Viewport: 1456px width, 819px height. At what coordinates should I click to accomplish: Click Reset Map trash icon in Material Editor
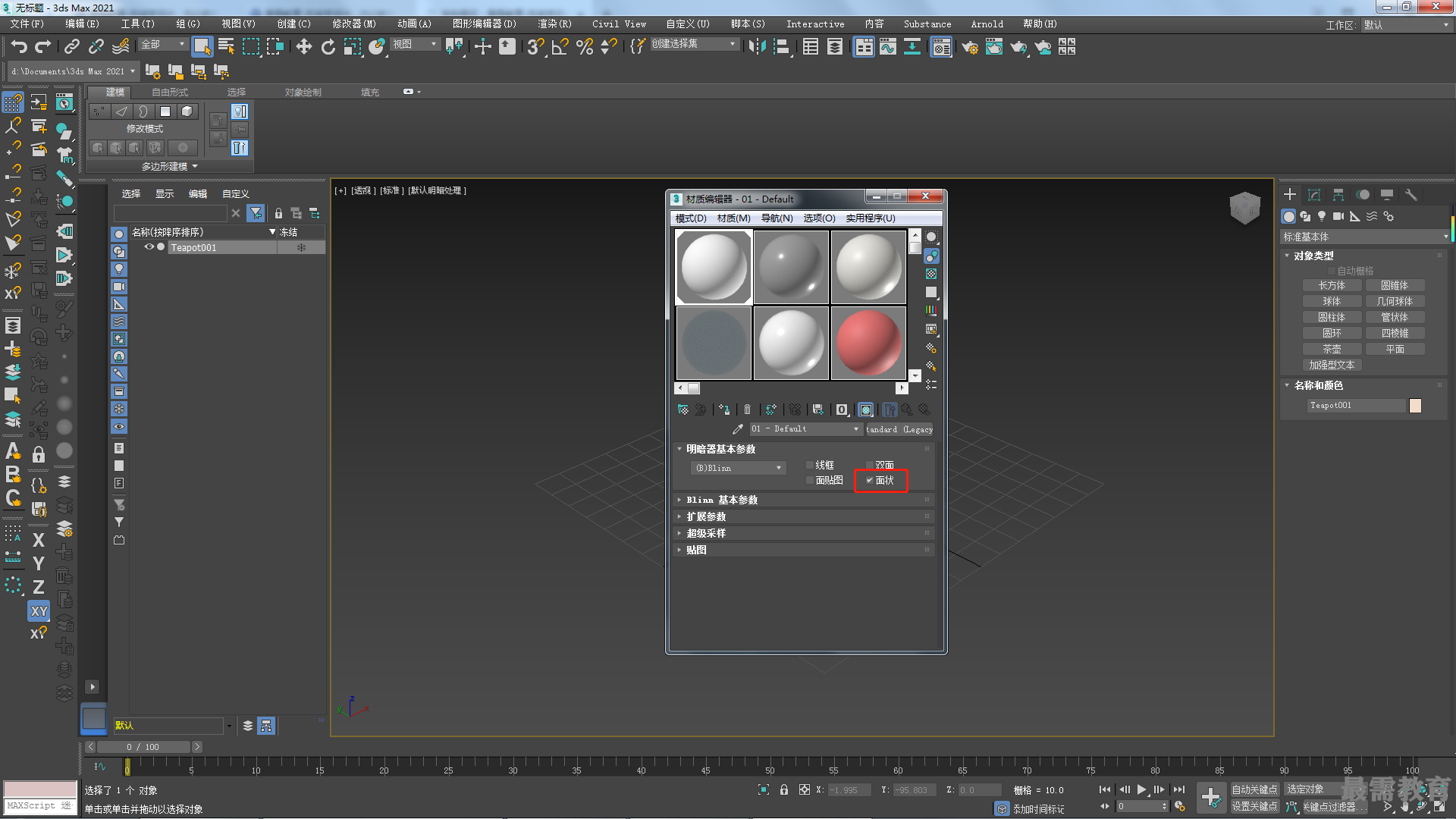pos(747,409)
